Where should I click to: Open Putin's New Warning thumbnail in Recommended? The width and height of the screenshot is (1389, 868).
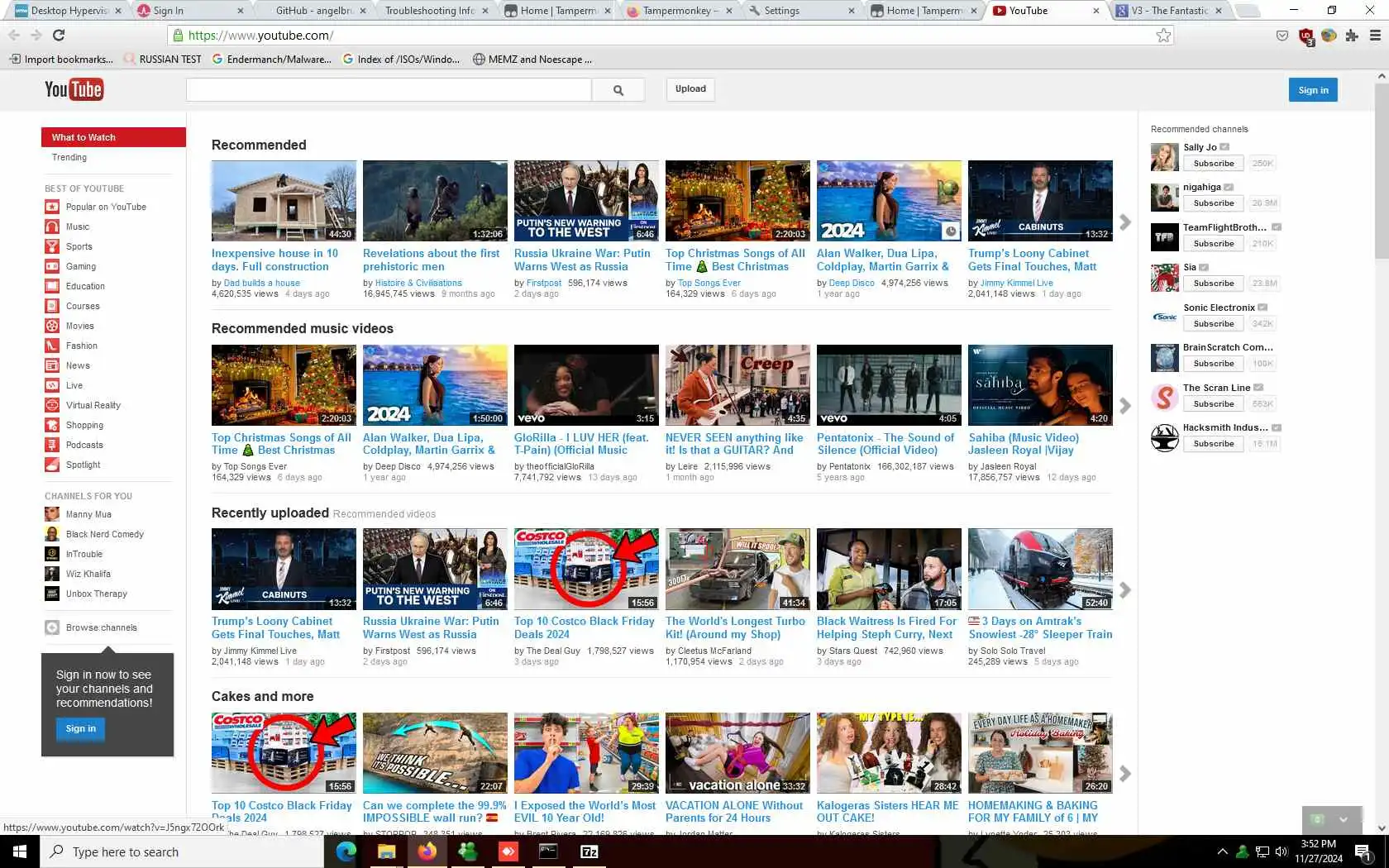tap(586, 201)
